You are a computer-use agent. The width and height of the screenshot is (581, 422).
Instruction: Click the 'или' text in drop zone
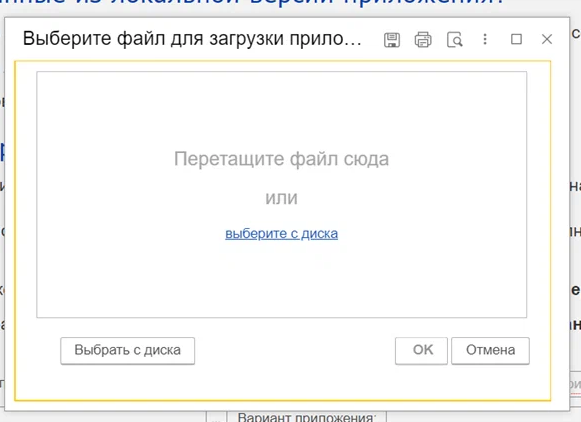coord(282,198)
